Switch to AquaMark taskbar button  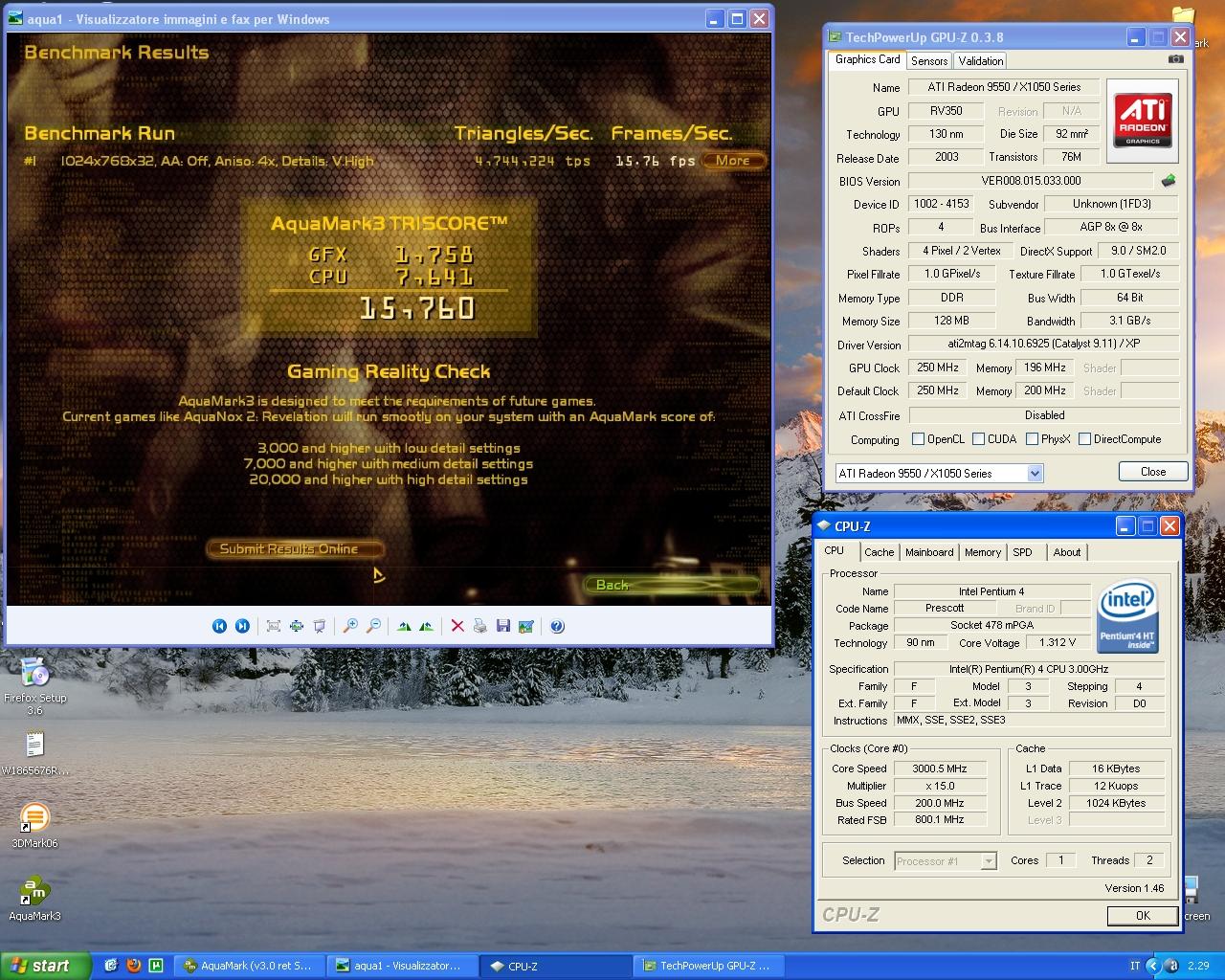pyautogui.click(x=249, y=966)
